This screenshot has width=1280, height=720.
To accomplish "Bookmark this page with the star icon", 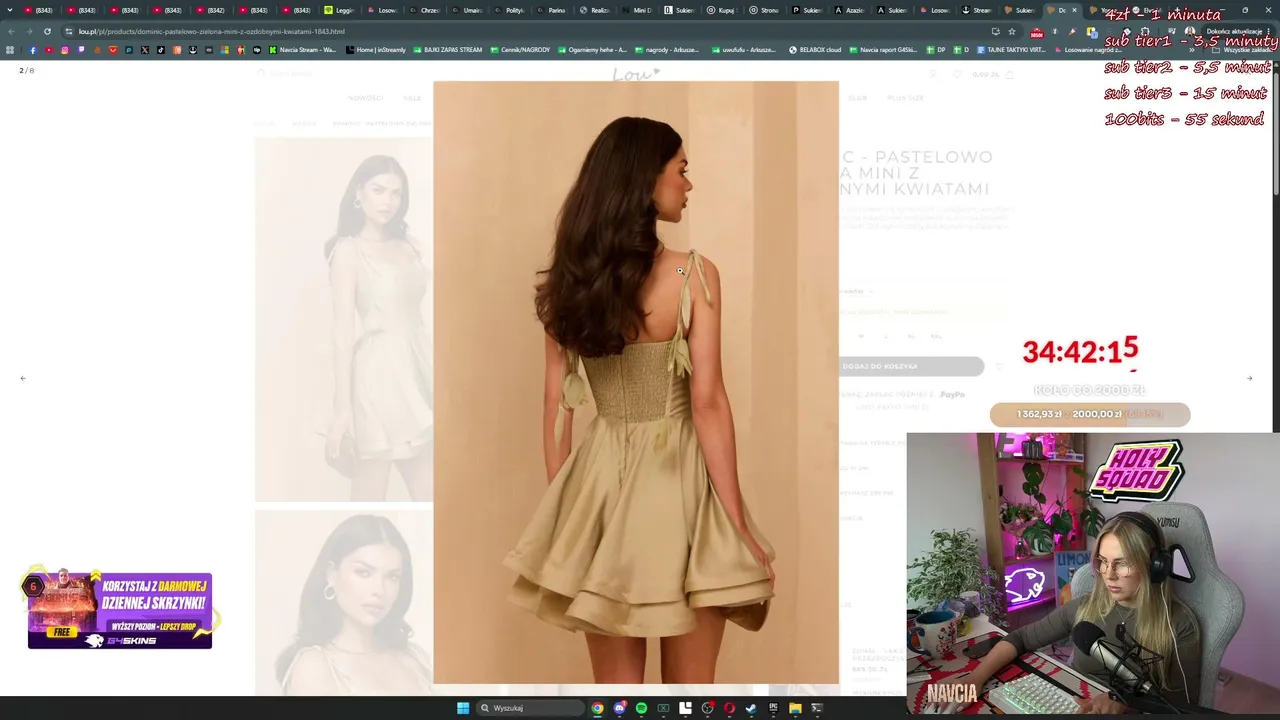I will point(1012,31).
